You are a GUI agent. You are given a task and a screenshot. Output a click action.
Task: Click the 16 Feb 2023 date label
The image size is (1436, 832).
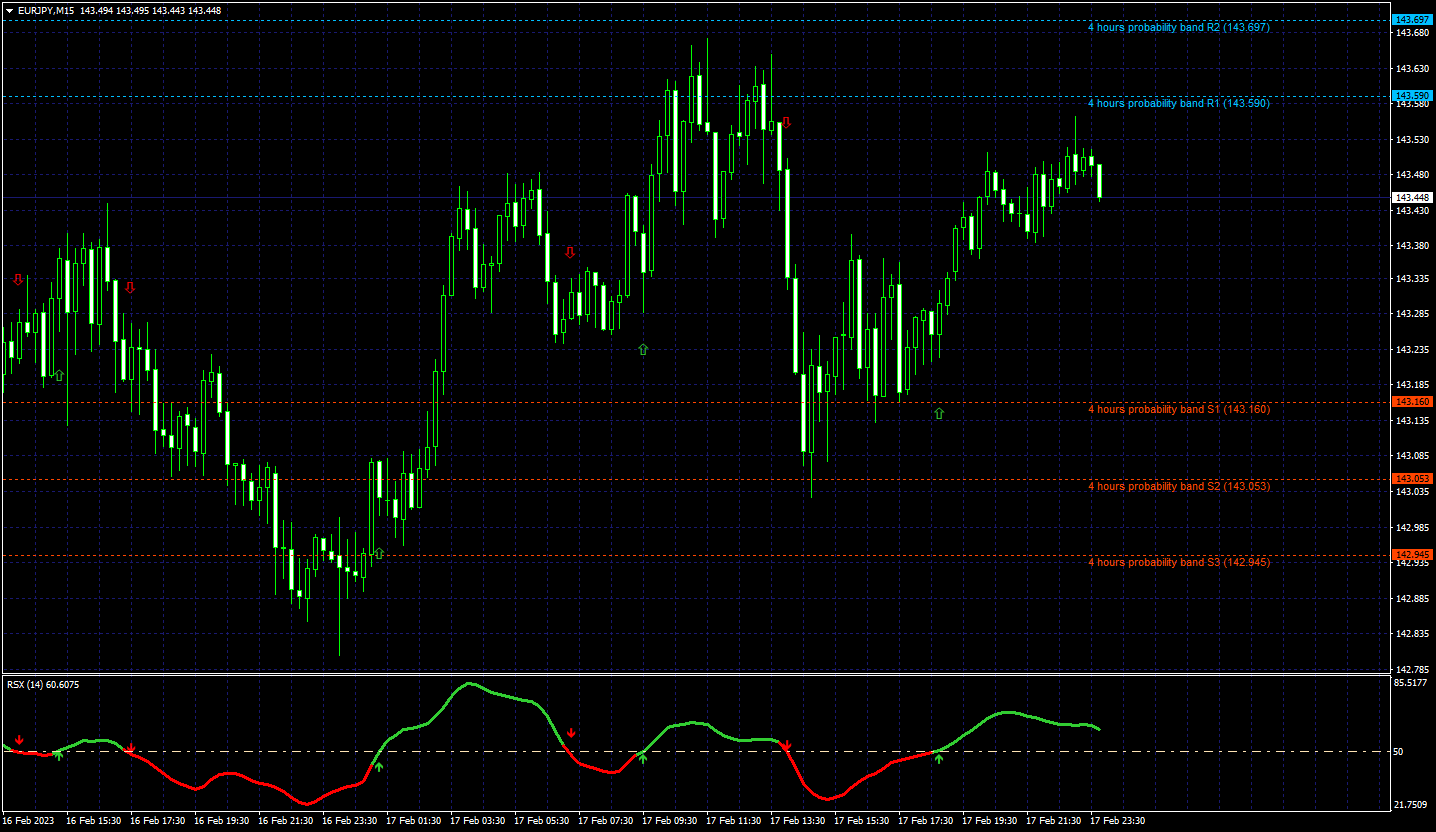click(x=27, y=821)
